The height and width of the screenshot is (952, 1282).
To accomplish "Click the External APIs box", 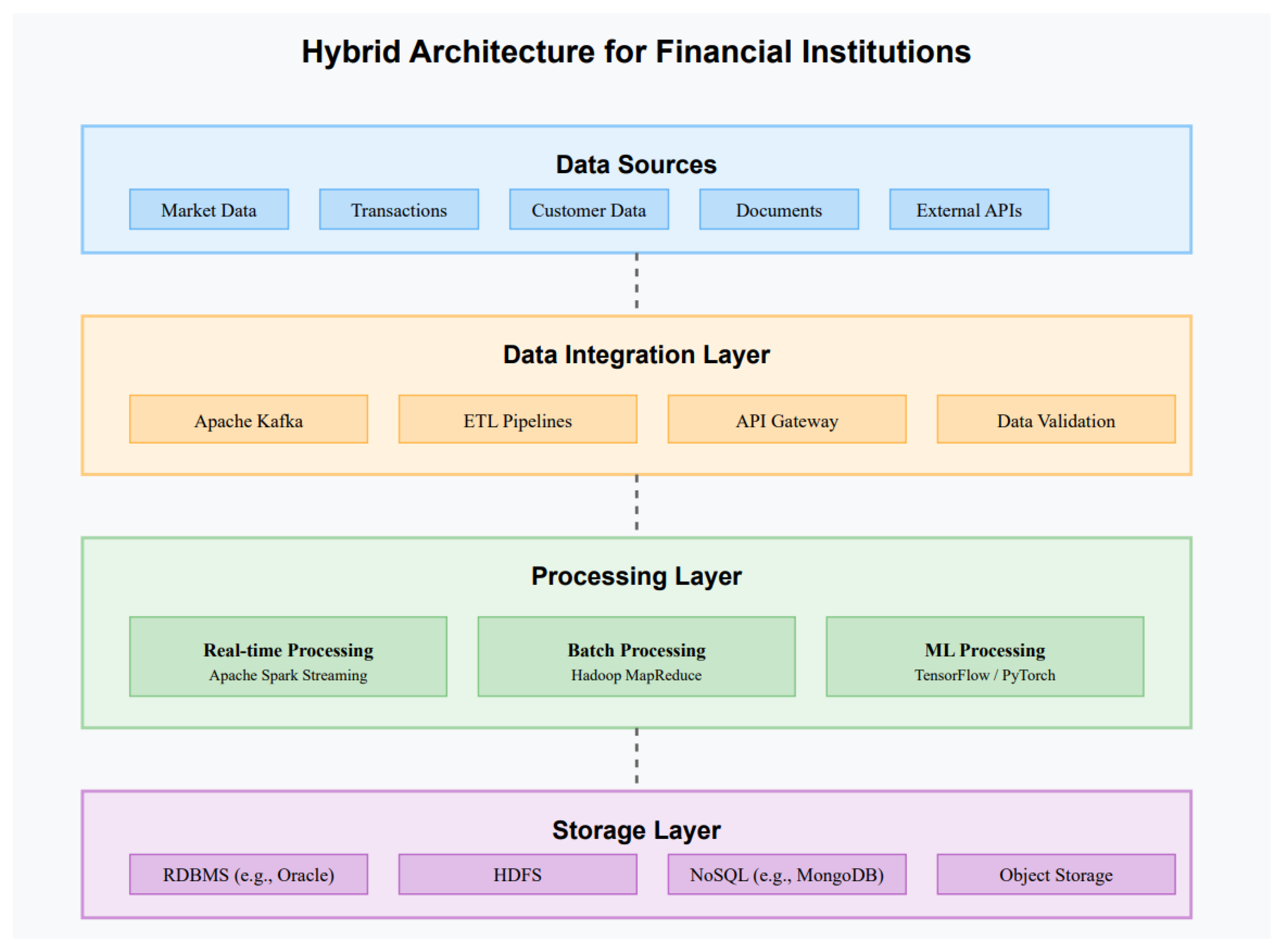I will 969,210.
